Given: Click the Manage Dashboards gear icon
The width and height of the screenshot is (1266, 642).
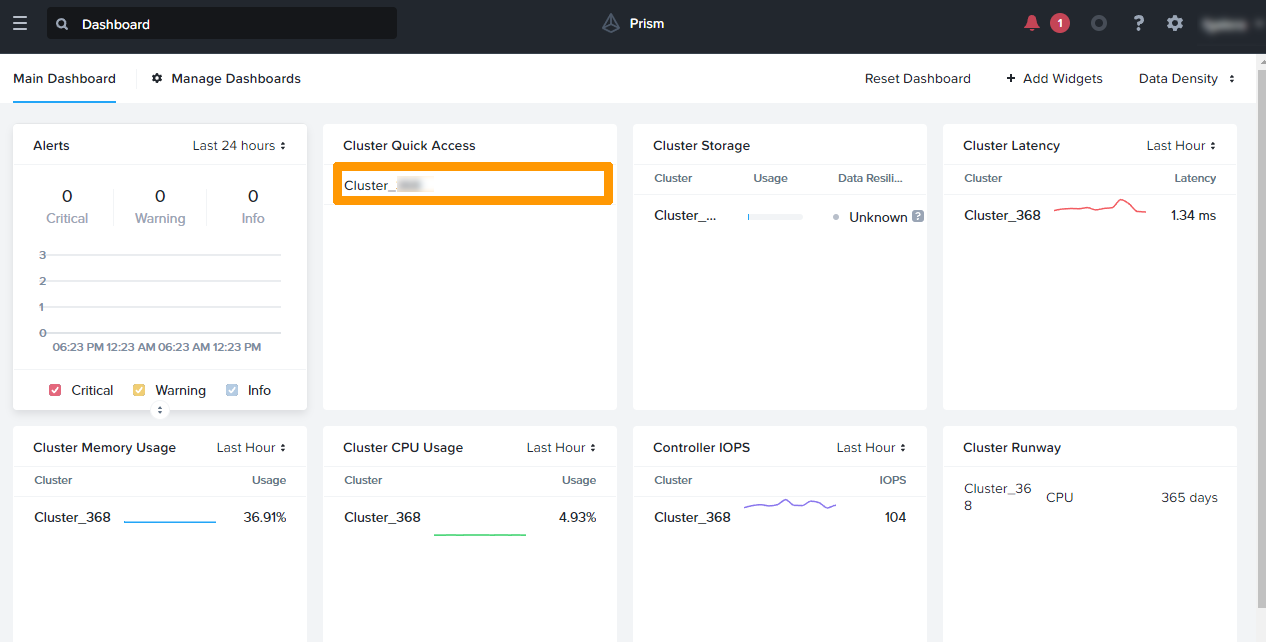Looking at the screenshot, I should pos(155,78).
